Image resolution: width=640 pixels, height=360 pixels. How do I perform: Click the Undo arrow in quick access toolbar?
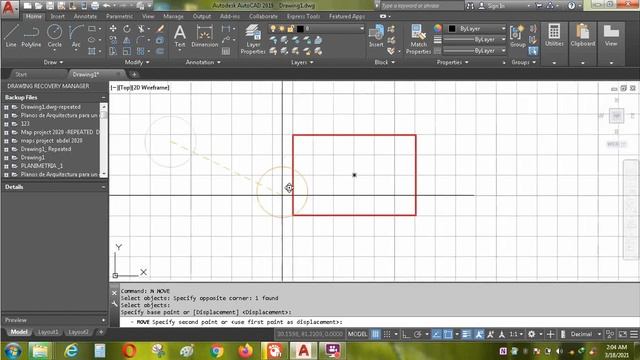pos(107,6)
